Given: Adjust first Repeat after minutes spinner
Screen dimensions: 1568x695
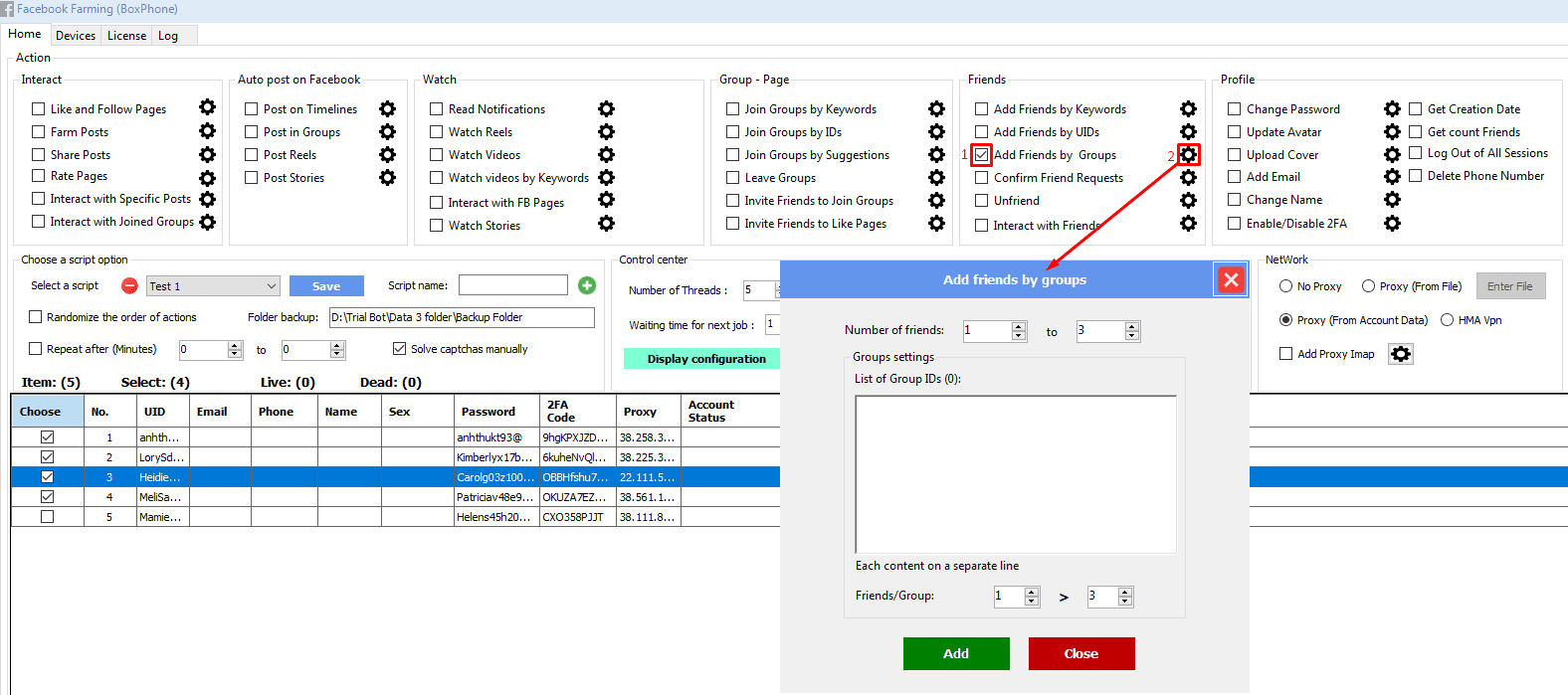Looking at the screenshot, I should 235,350.
